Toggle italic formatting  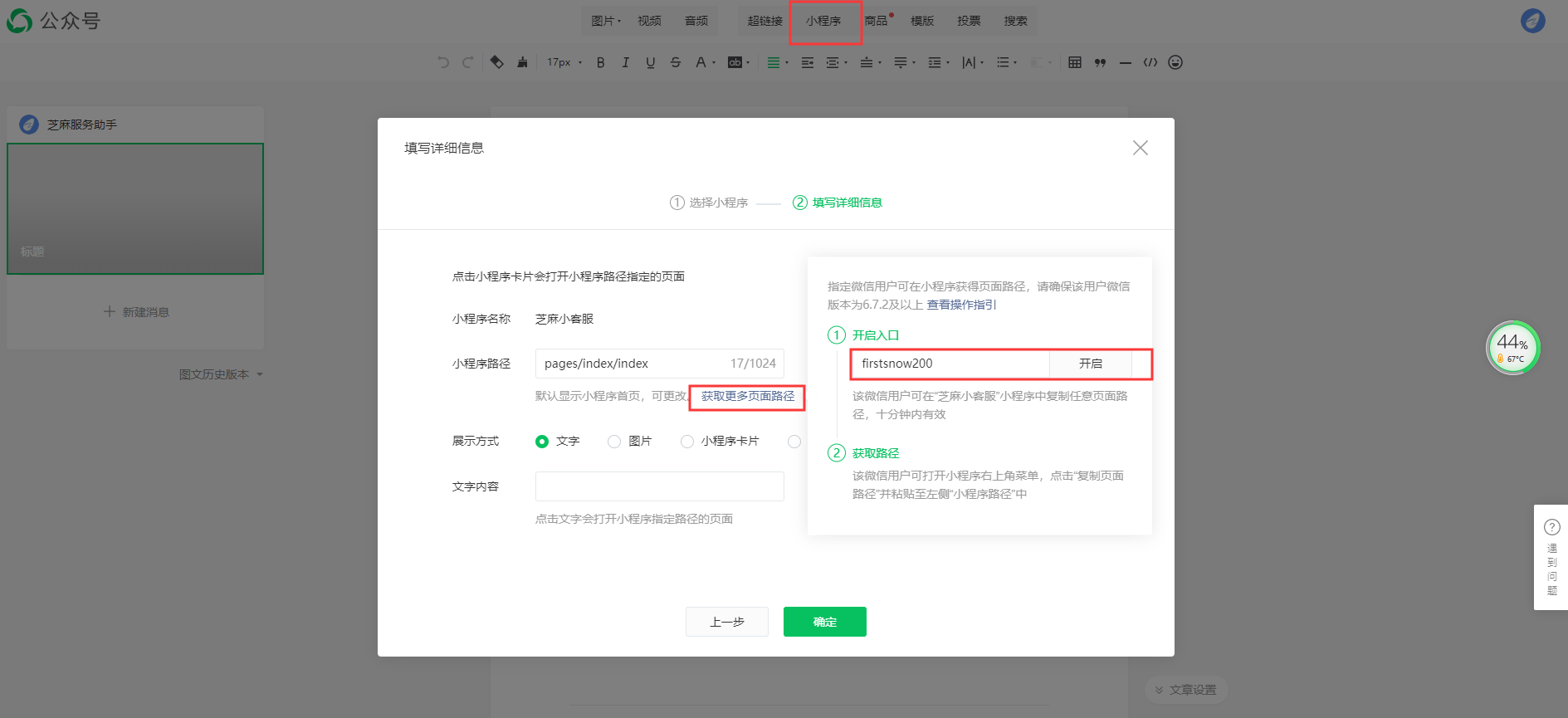[625, 62]
